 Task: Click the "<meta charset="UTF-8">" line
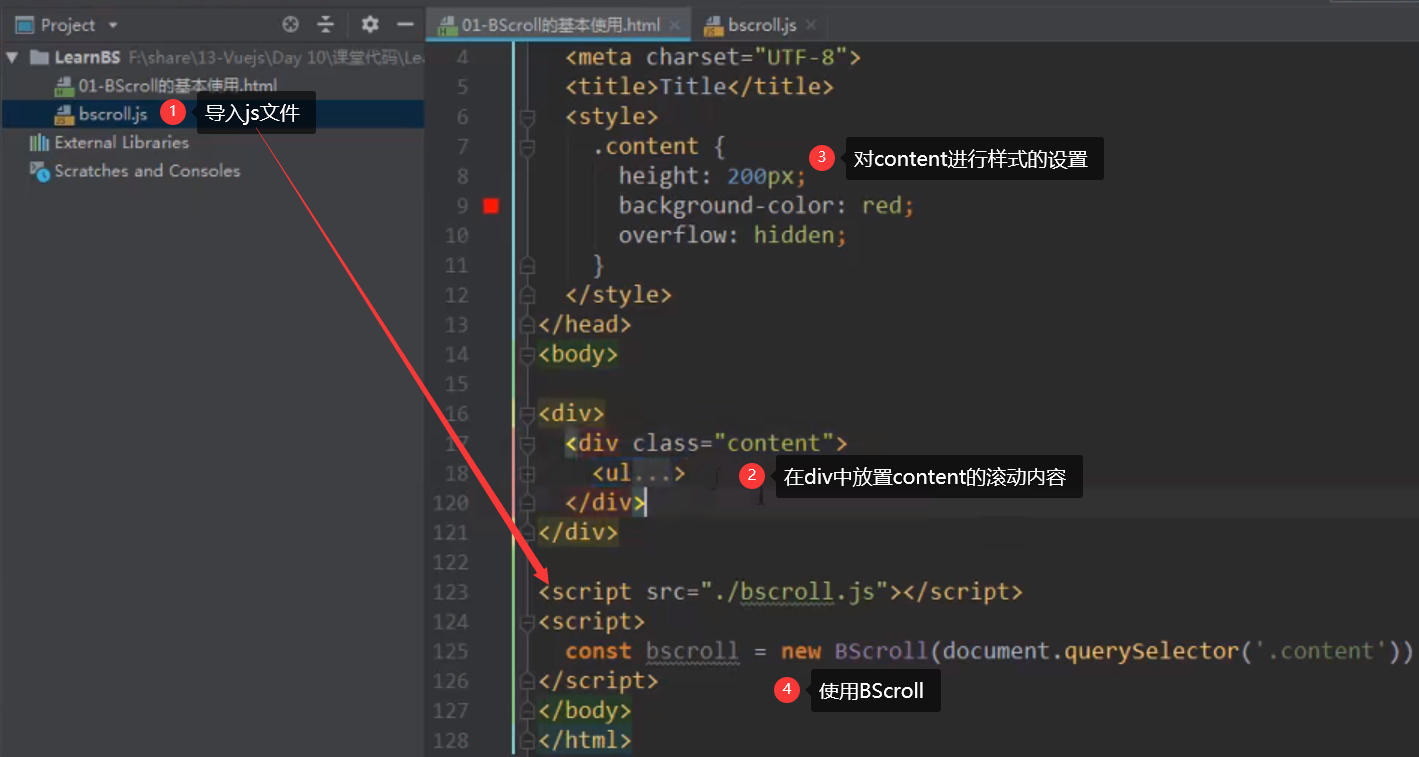click(x=713, y=57)
